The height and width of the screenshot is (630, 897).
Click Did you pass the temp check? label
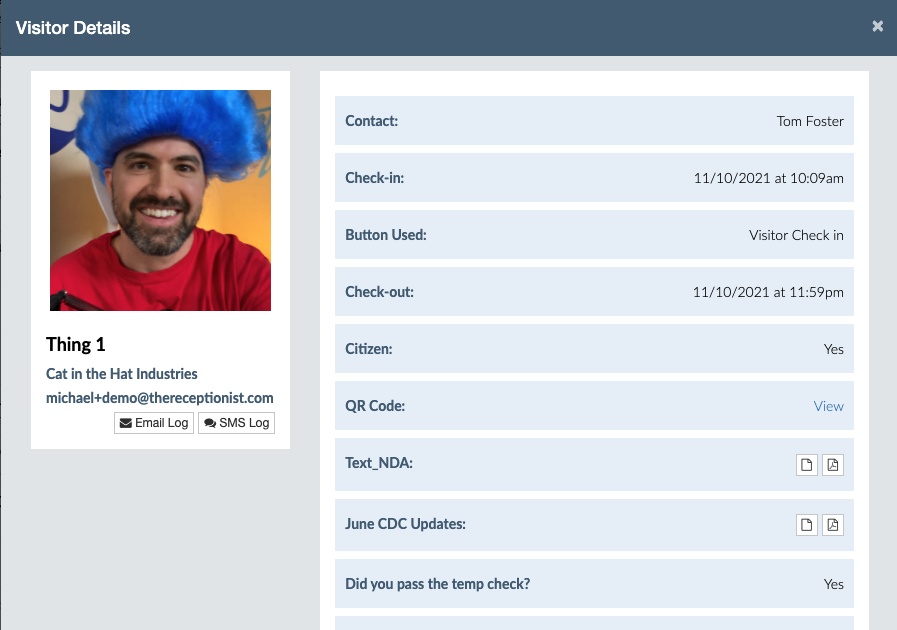(438, 584)
